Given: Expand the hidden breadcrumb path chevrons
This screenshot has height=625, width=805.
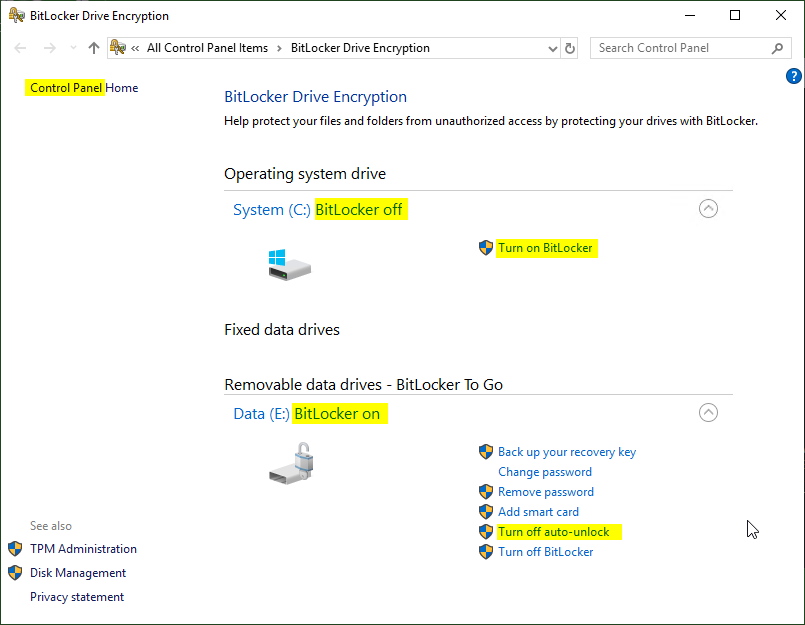Looking at the screenshot, I should point(135,48).
